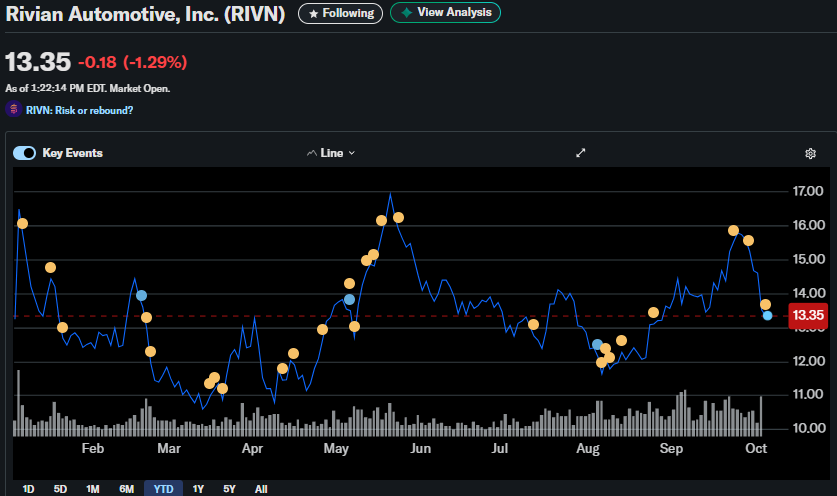Viewport: 837px width, 496px height.
Task: Select 5D time range
Action: pyautogui.click(x=60, y=489)
